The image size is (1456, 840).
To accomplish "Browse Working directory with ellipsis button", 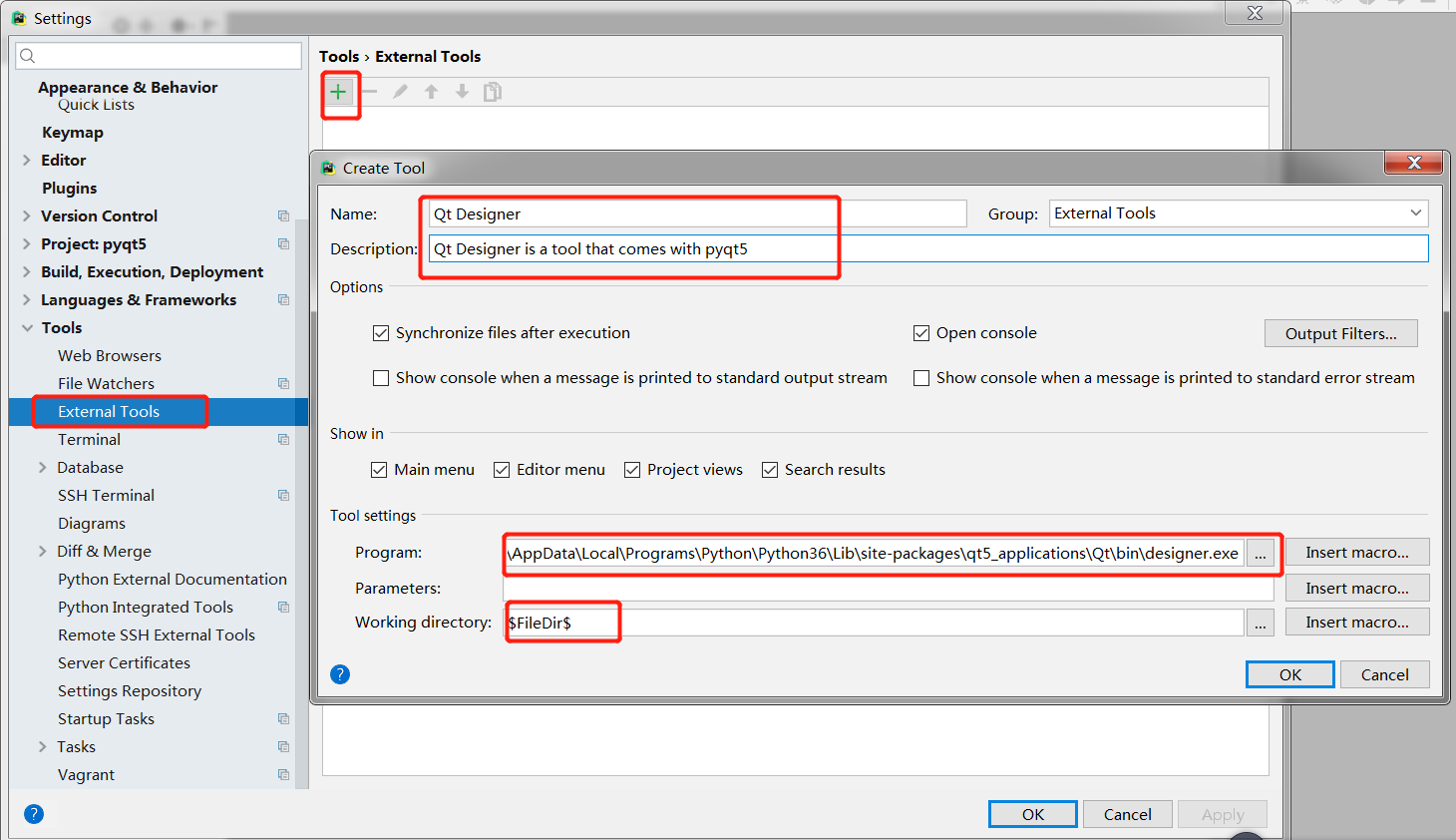I will (x=1260, y=622).
